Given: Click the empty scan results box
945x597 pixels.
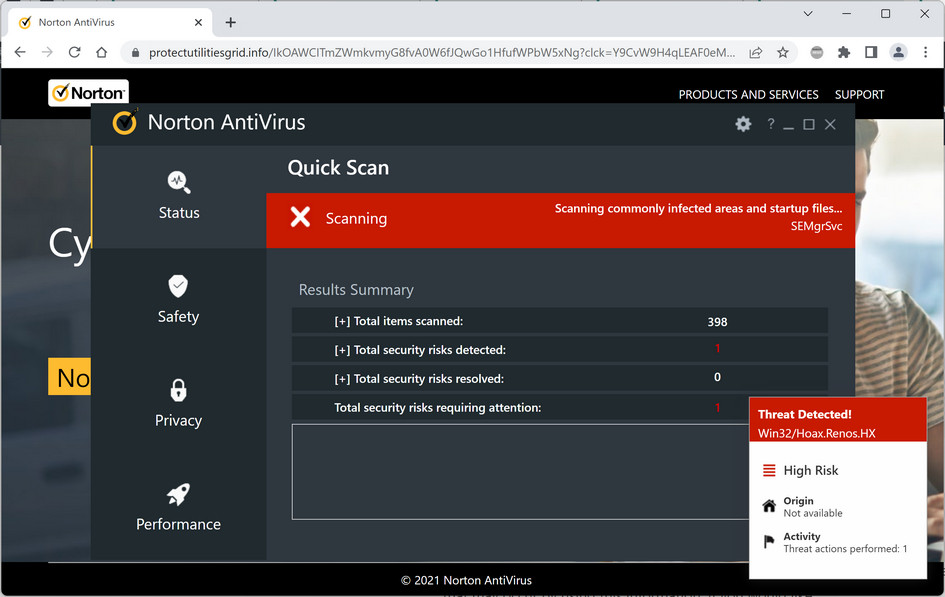Looking at the screenshot, I should 520,472.
